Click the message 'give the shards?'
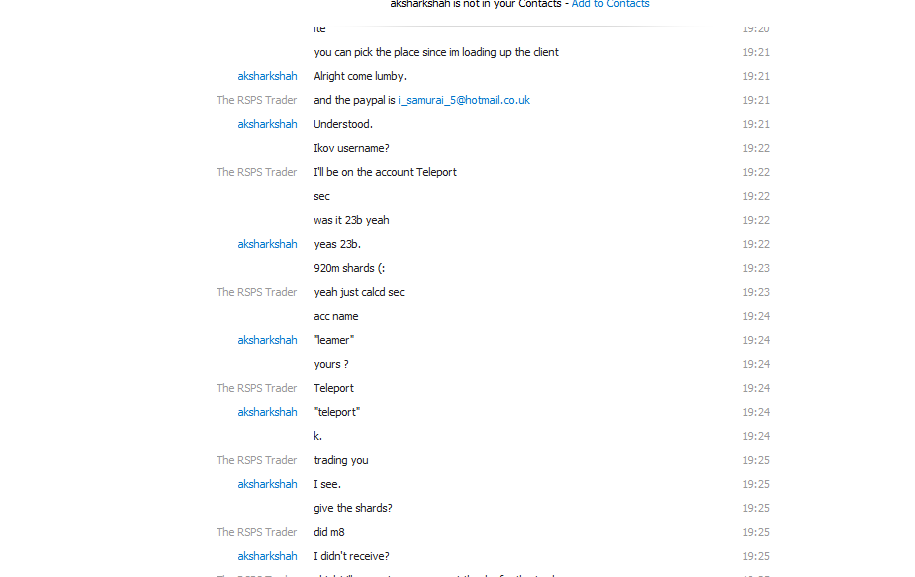The image size is (915, 577). coord(352,508)
